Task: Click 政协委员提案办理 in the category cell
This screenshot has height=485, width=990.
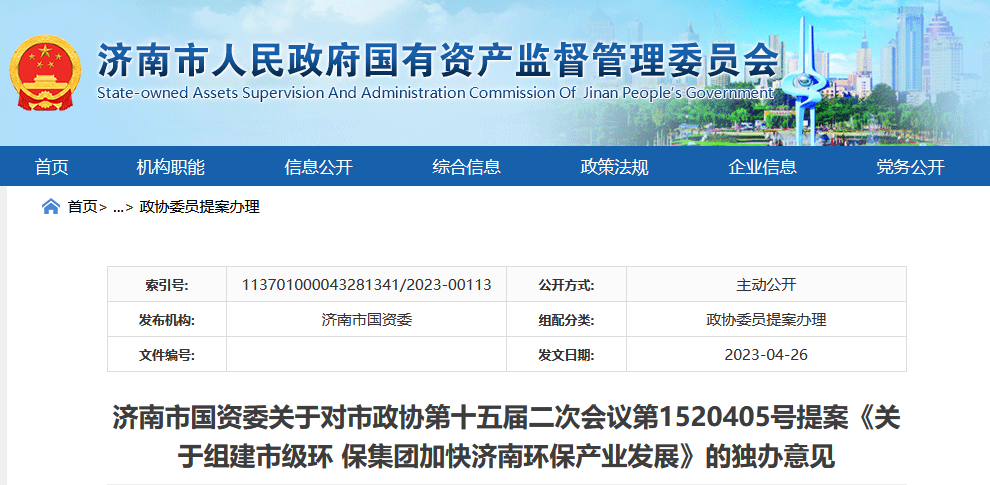Action: tap(766, 320)
